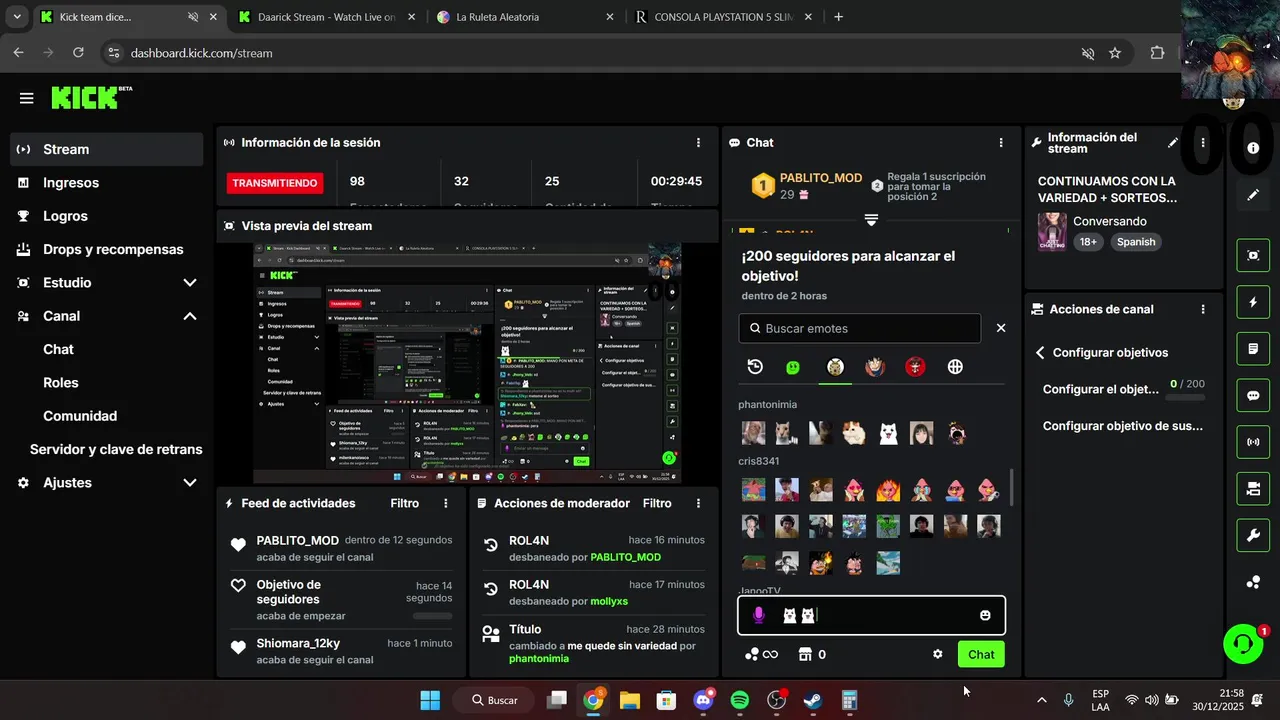This screenshot has width=1280, height=720.
Task: Open the green support headset bubble
Action: (x=1243, y=644)
